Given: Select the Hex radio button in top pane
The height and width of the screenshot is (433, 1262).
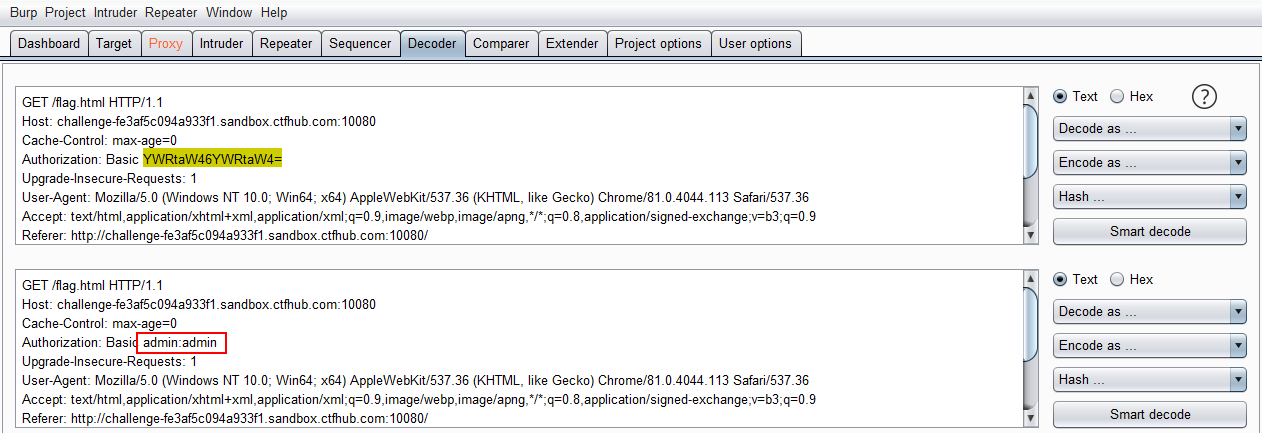Looking at the screenshot, I should pos(1117,96).
